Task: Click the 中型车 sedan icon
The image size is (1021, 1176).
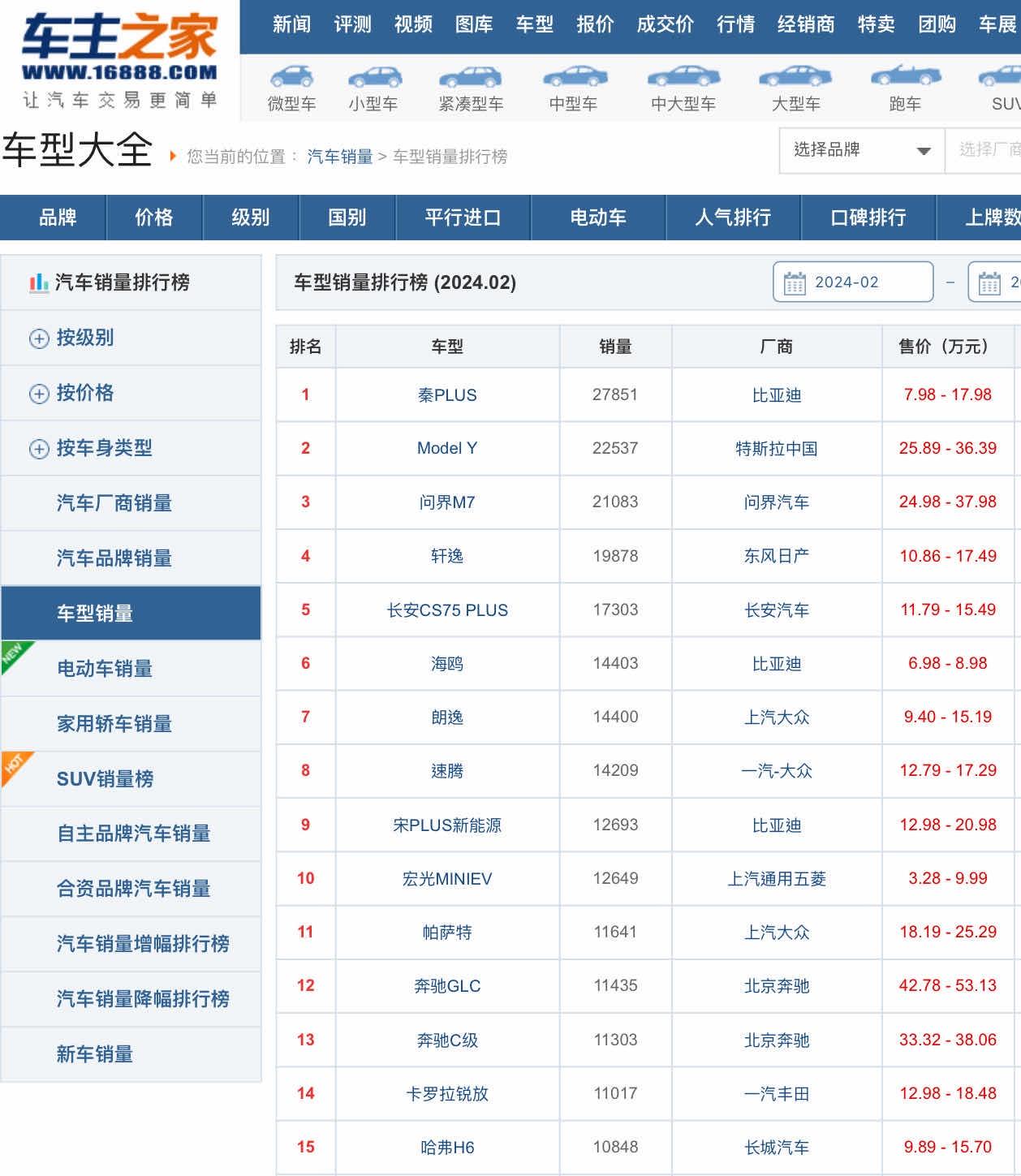Action: (574, 78)
